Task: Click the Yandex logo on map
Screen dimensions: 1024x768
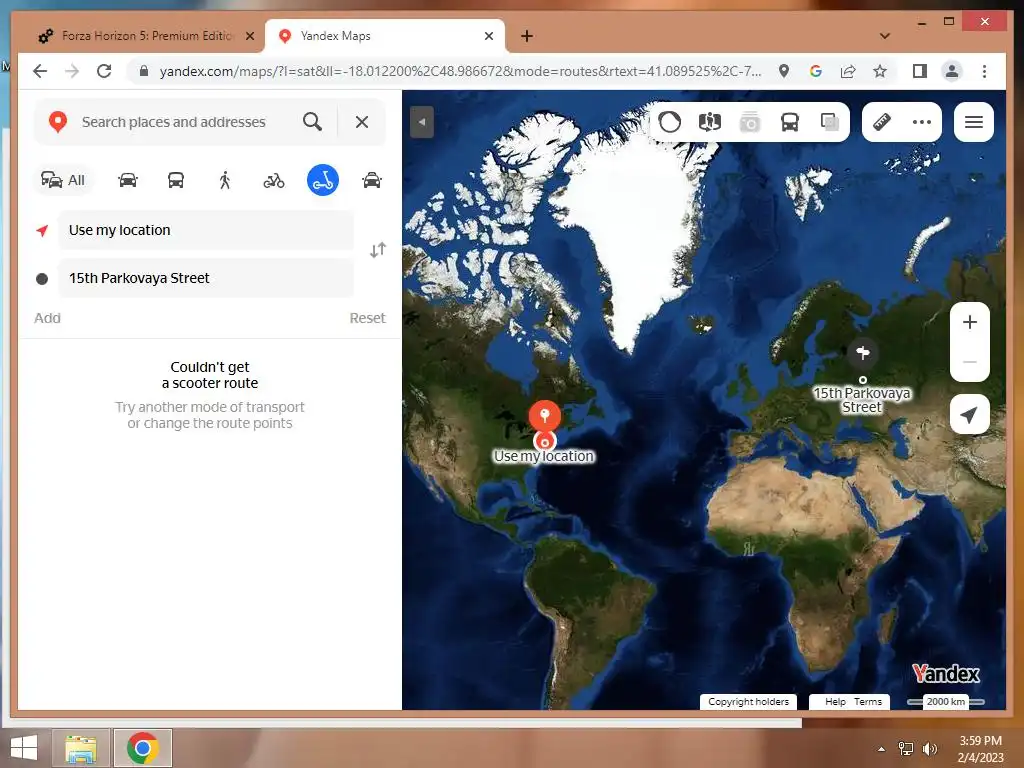Action: click(x=946, y=673)
